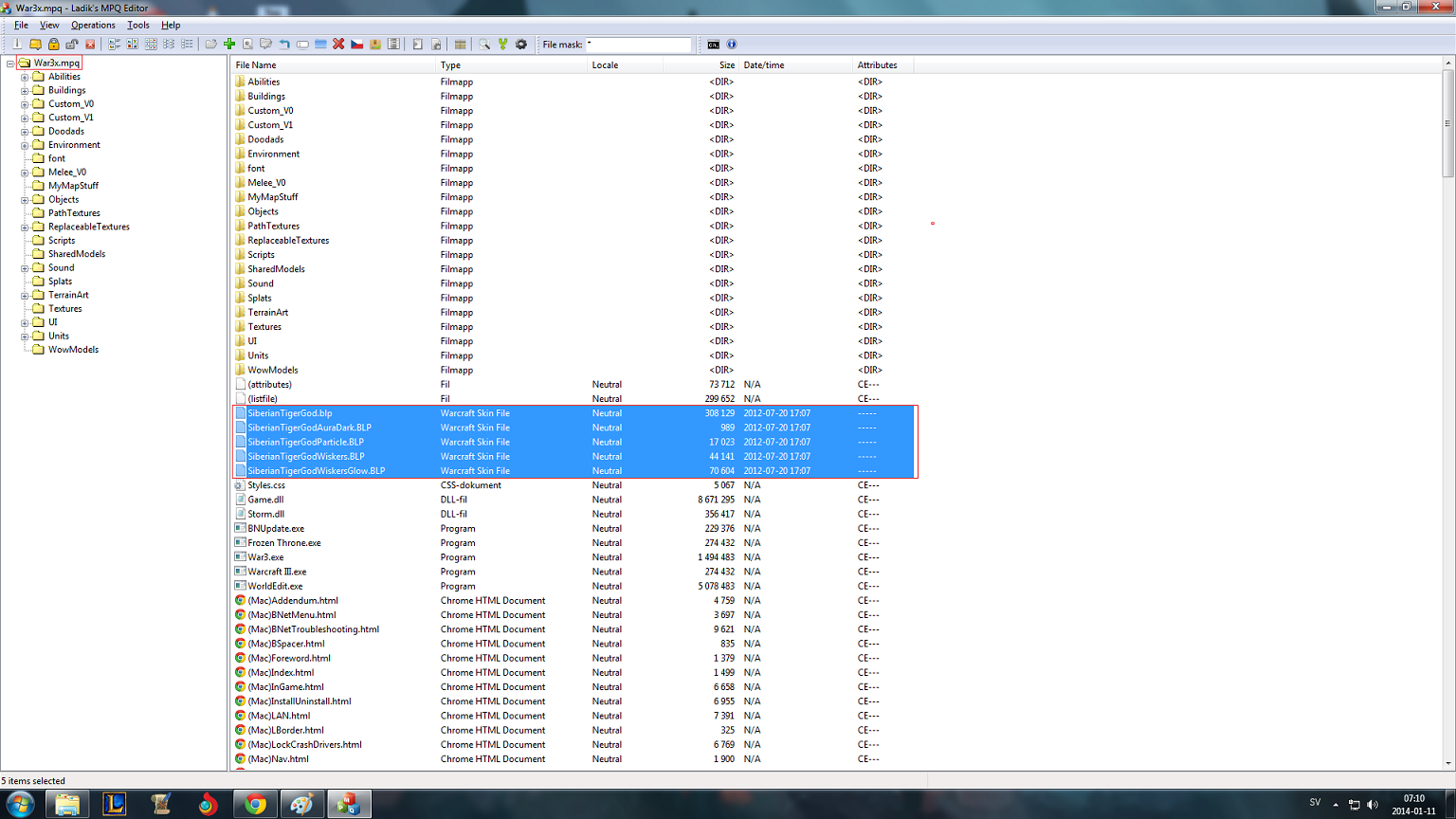Select the (Mac)Index.html file
The image size is (1456, 819).
(x=281, y=673)
